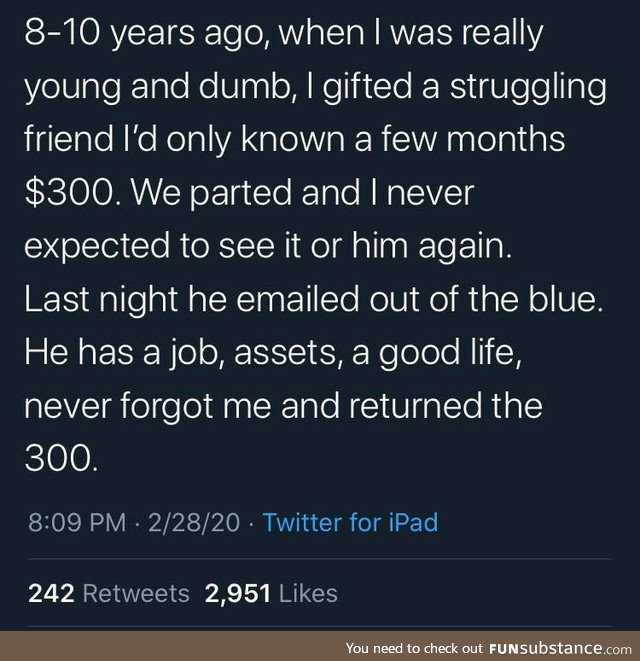Click the "You need to check out" text
This screenshot has height=661, width=640.
(x=415, y=648)
